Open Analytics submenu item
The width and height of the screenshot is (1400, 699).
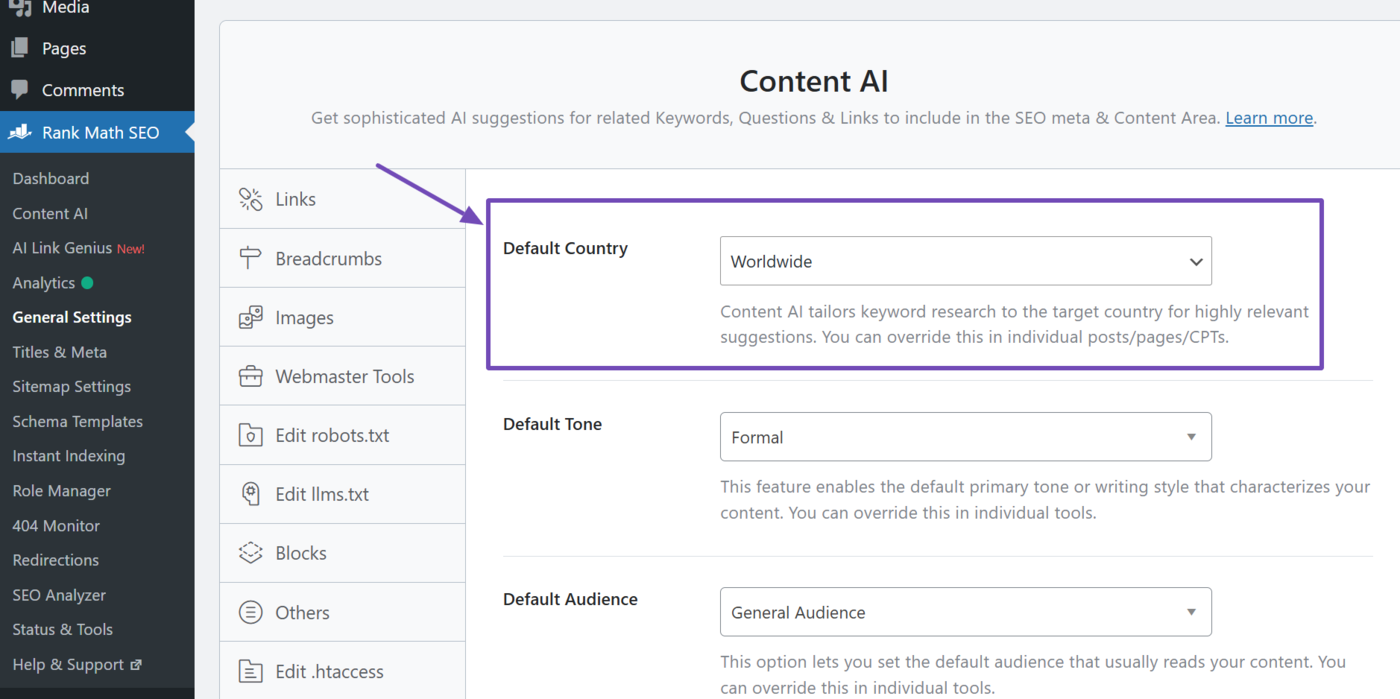point(44,283)
